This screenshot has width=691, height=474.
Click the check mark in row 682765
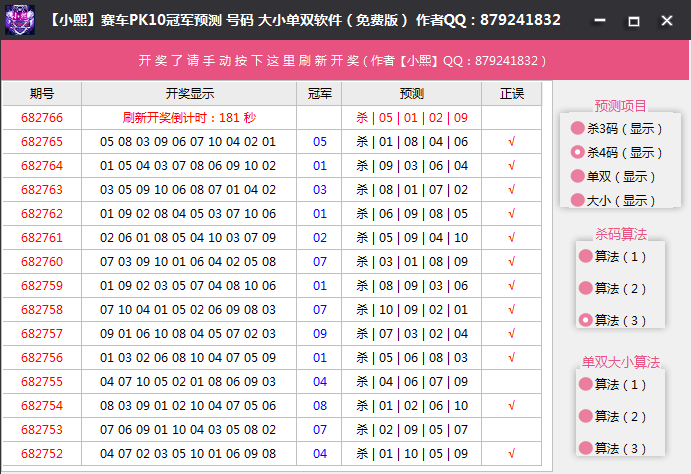(x=511, y=141)
